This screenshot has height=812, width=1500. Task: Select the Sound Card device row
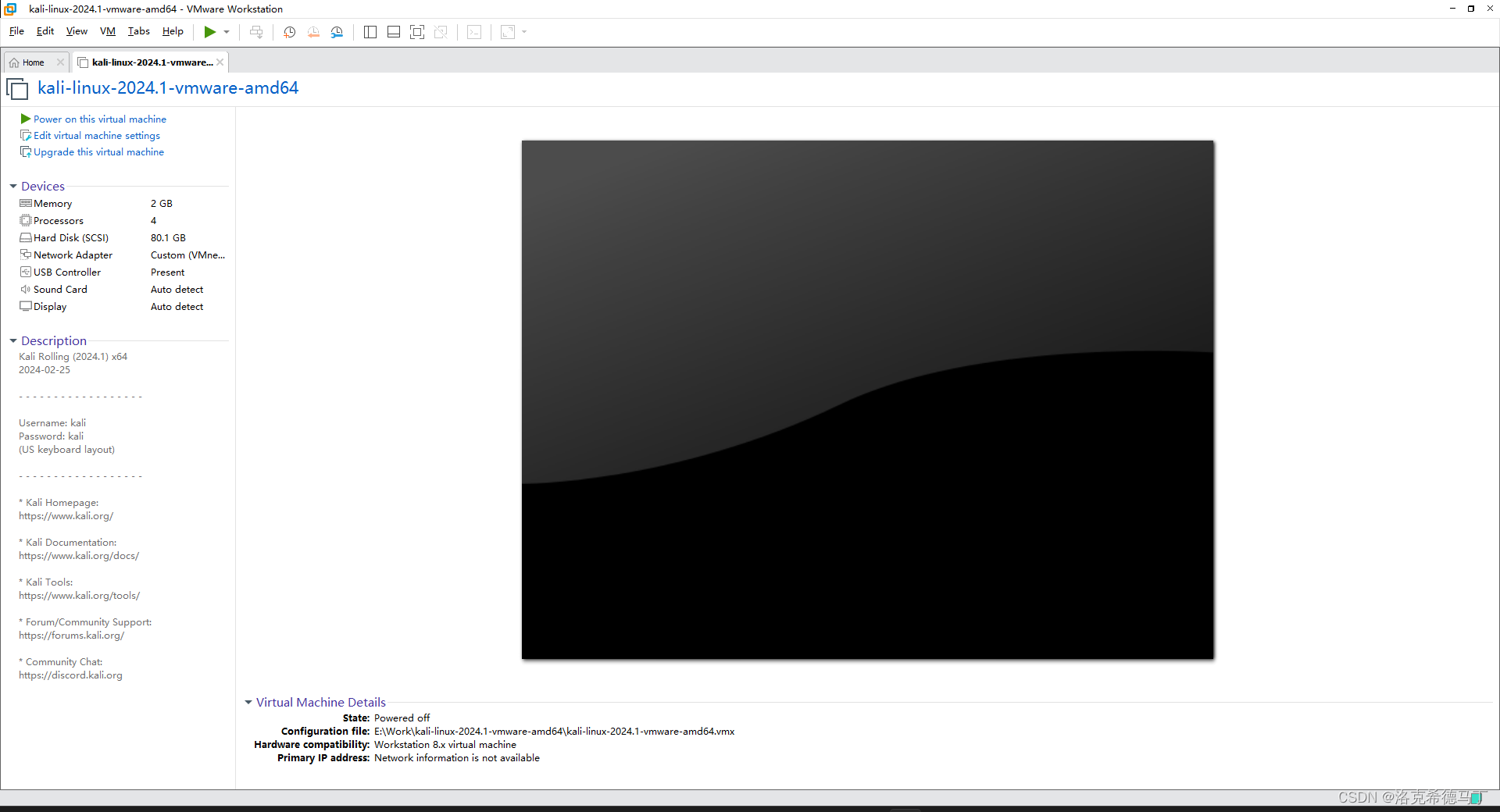[123, 290]
